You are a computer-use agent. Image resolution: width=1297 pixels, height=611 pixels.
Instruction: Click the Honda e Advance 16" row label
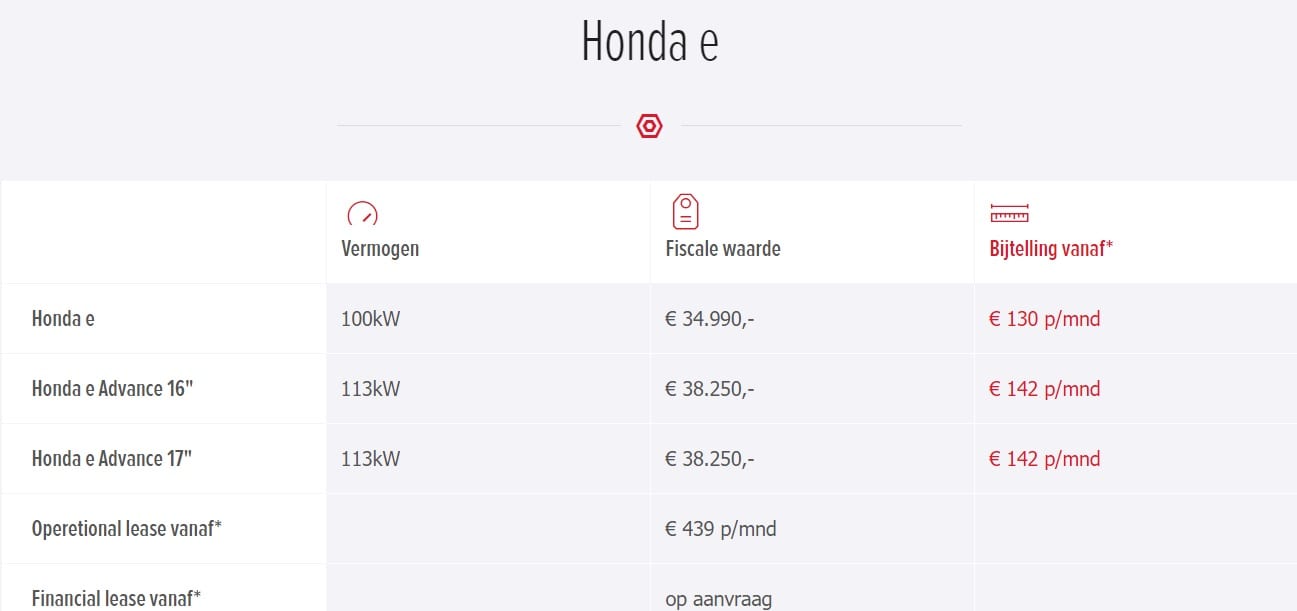tap(112, 389)
